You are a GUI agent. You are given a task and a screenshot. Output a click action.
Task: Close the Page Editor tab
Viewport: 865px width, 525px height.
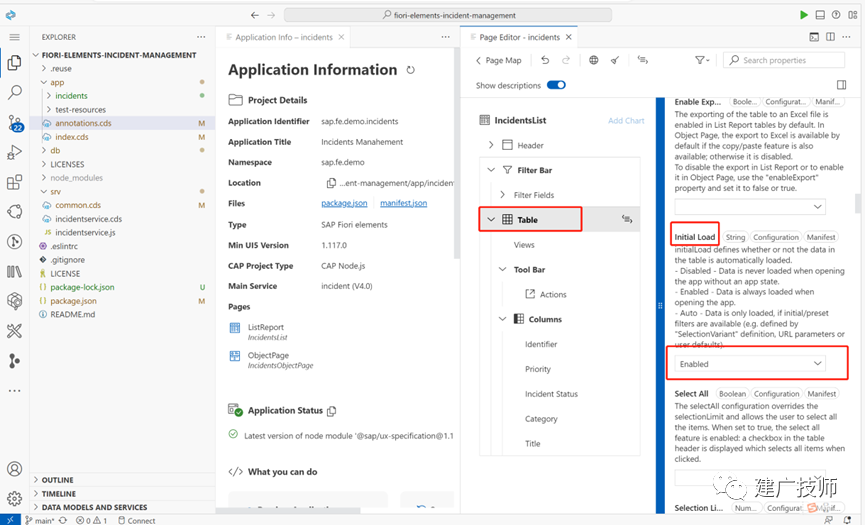569,37
